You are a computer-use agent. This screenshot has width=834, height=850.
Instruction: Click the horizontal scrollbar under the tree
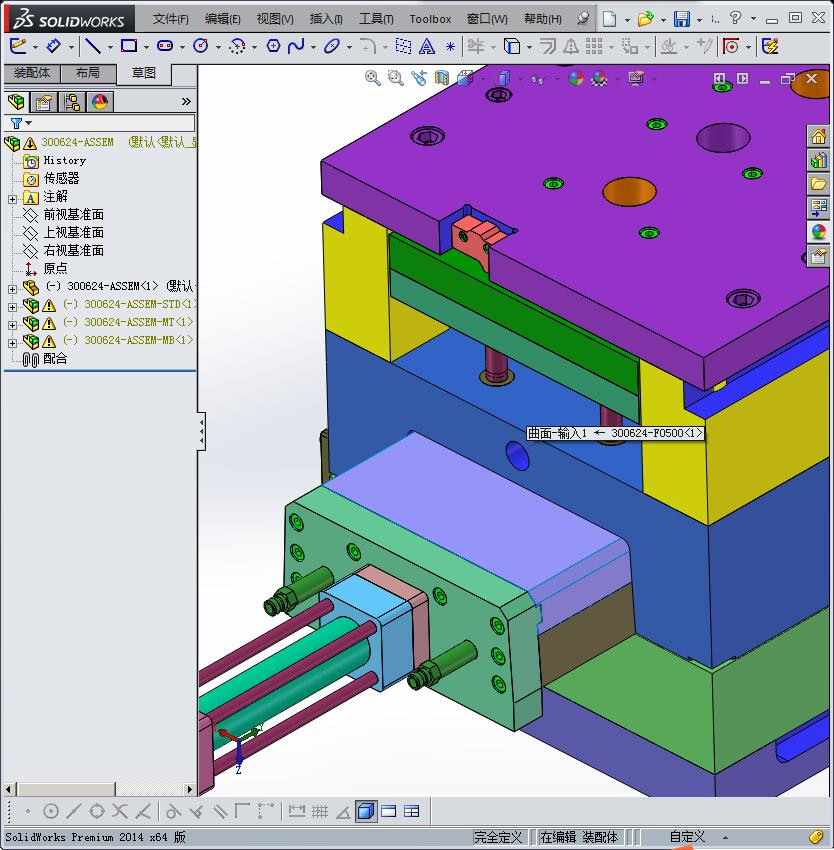100,789
